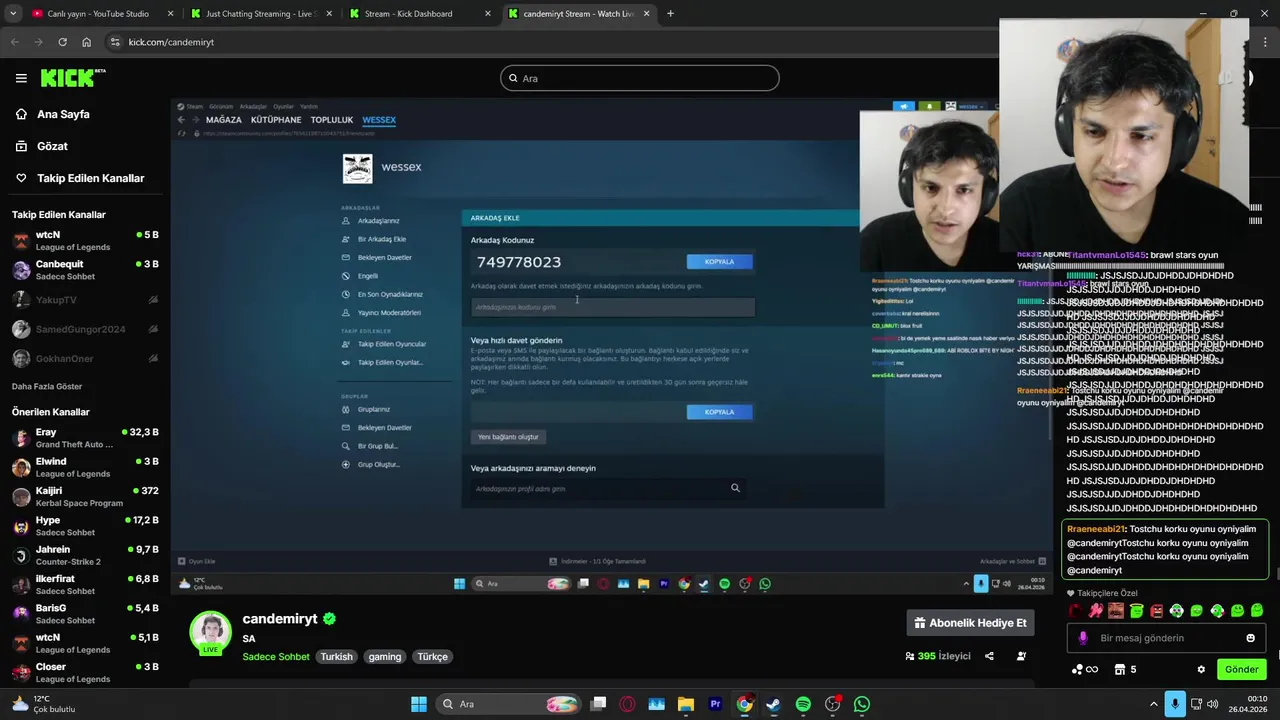1280x720 pixels.
Task: Open Jahrein Counter-Strike 2 channel
Action: (85, 555)
